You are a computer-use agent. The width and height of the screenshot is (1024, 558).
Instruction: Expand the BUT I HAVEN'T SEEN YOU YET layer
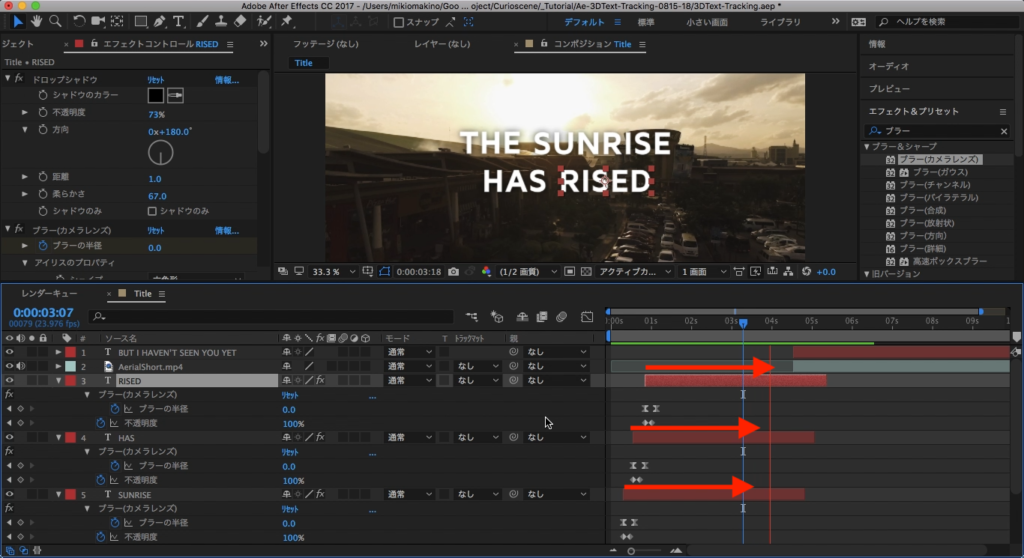tap(58, 353)
